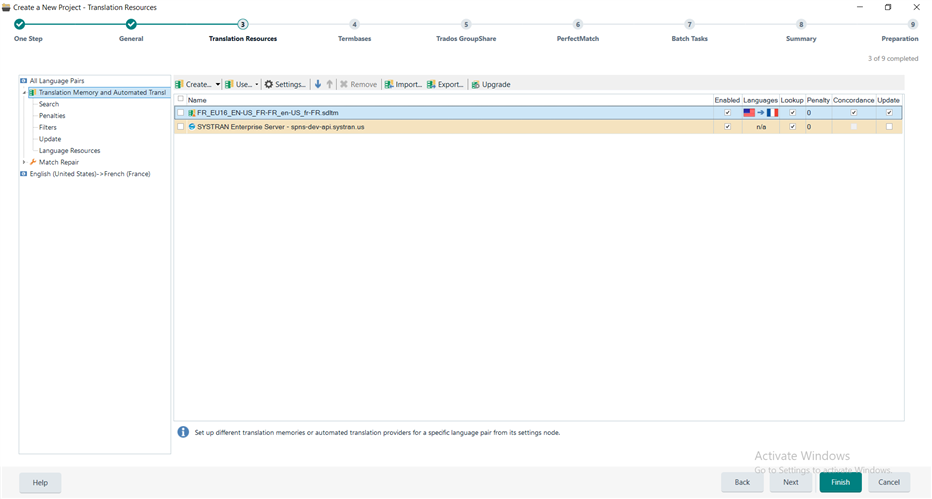Jump to Preparation step 9
Viewport: 932px width, 499px height.
(912, 24)
